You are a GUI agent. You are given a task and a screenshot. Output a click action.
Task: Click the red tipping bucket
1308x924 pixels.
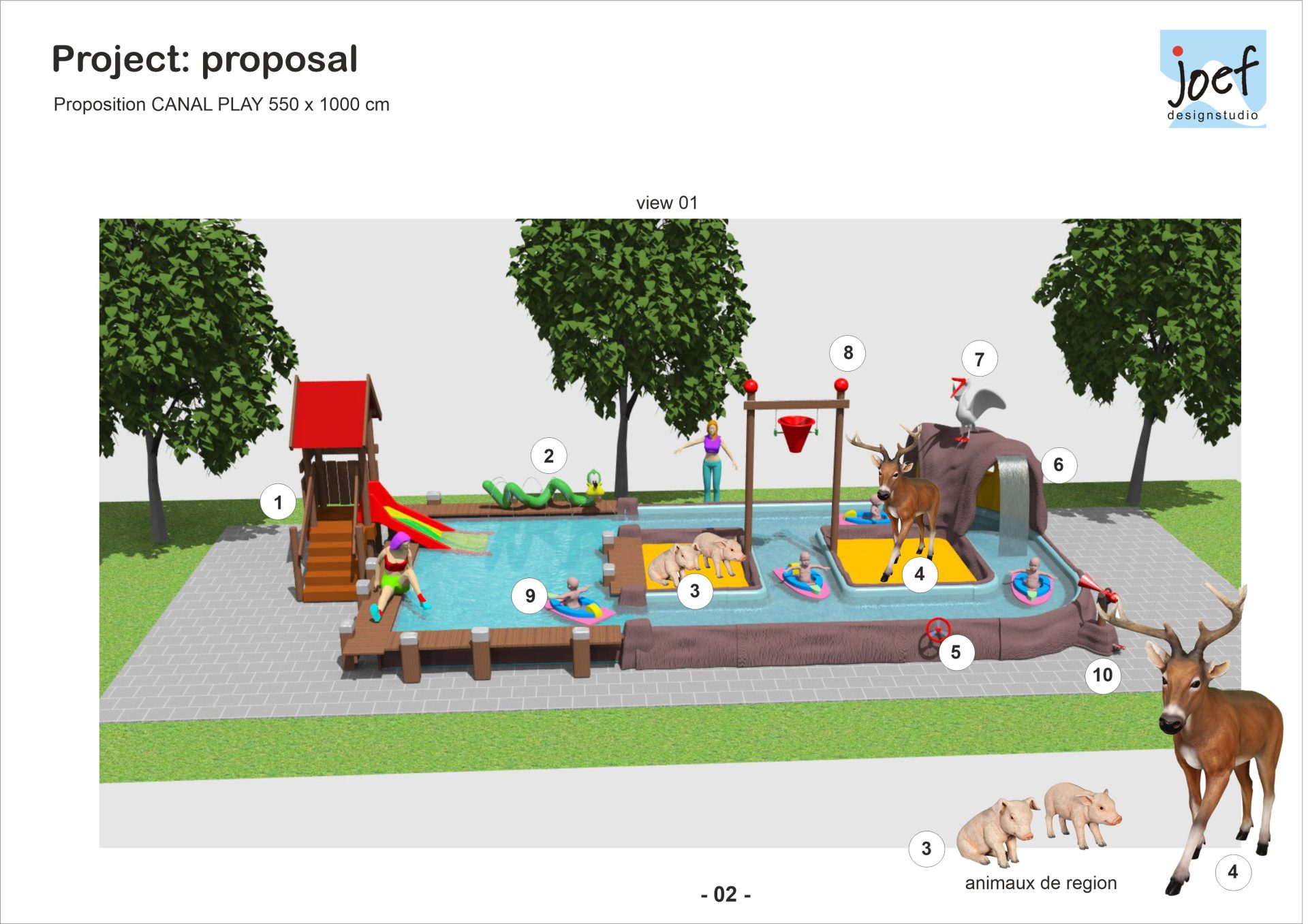[796, 434]
